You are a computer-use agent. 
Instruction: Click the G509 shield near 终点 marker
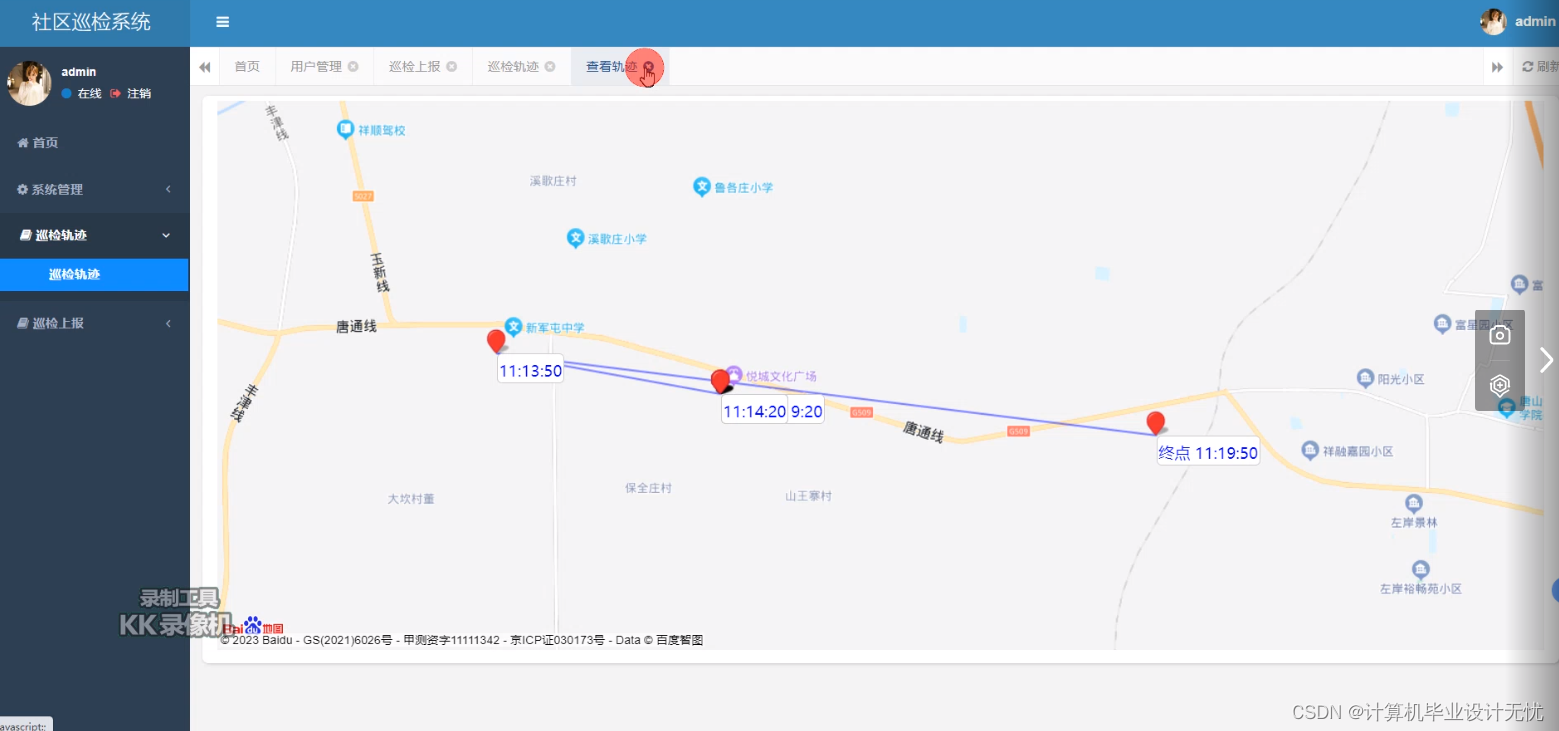(1018, 431)
